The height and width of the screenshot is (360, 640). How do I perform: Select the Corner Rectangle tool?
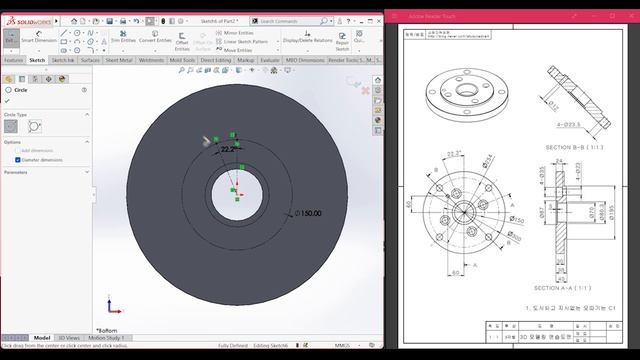[x=64, y=42]
